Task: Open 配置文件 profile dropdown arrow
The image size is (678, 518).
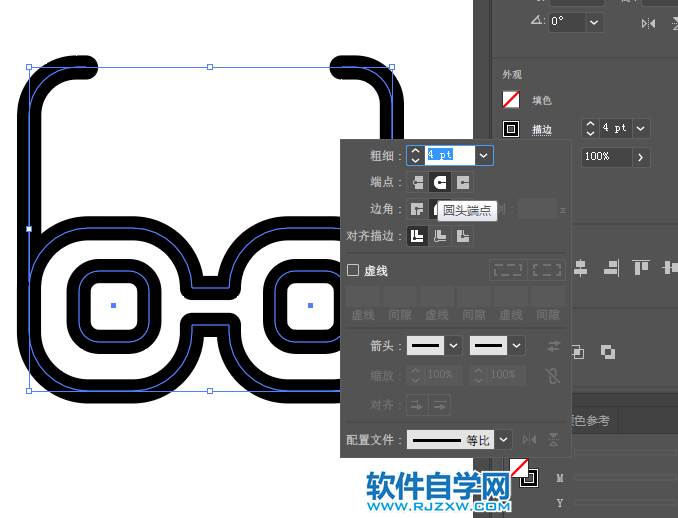Action: point(504,440)
